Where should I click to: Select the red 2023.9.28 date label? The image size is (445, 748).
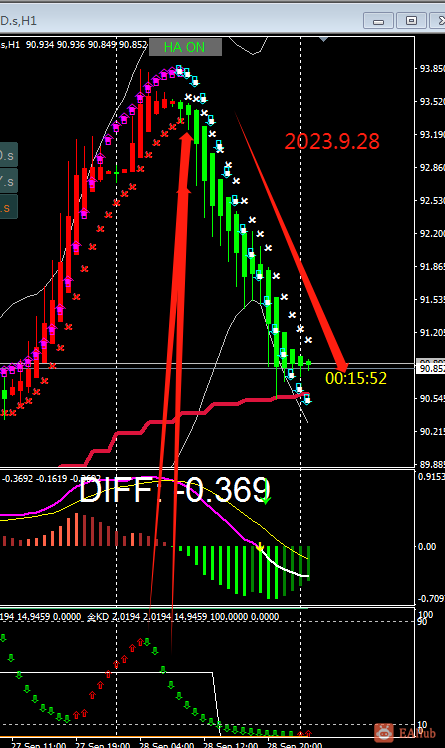(x=332, y=142)
